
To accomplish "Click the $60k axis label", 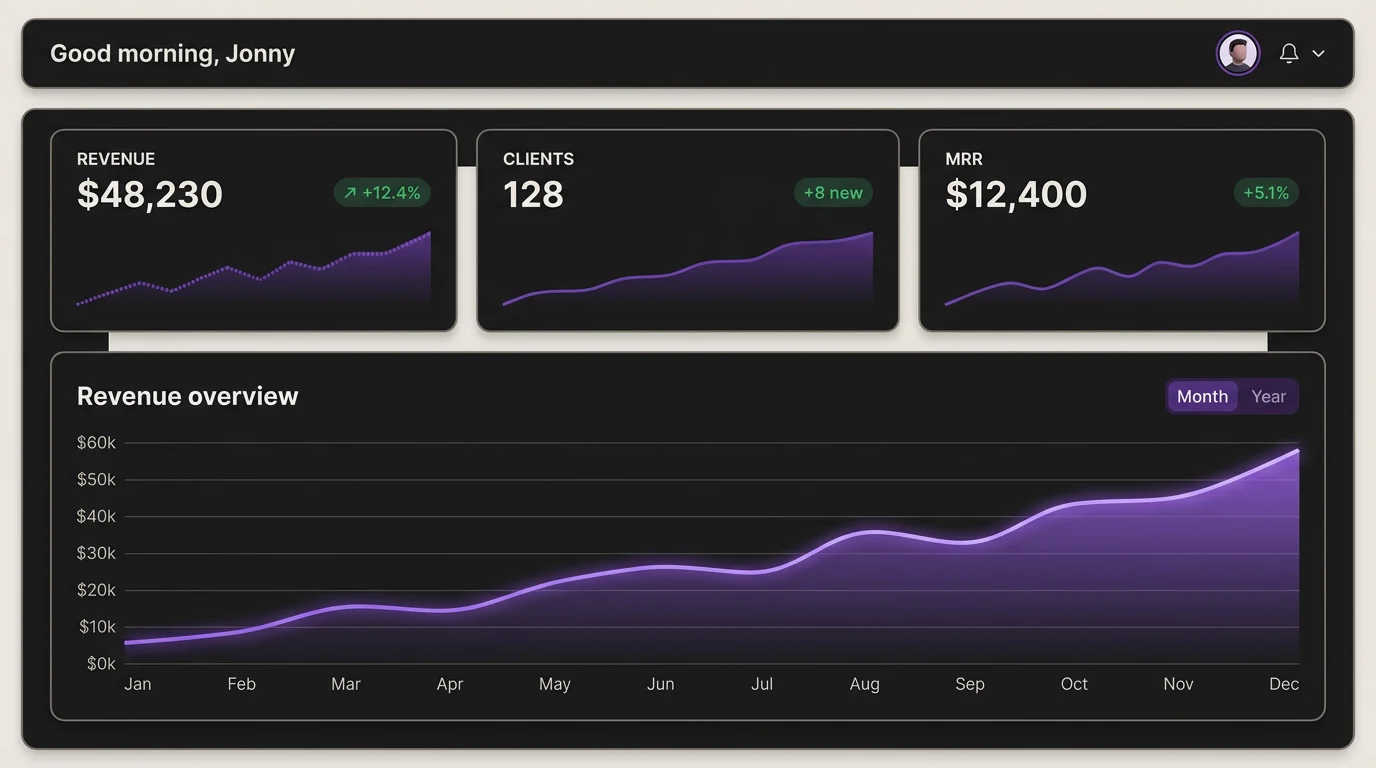I will point(96,442).
